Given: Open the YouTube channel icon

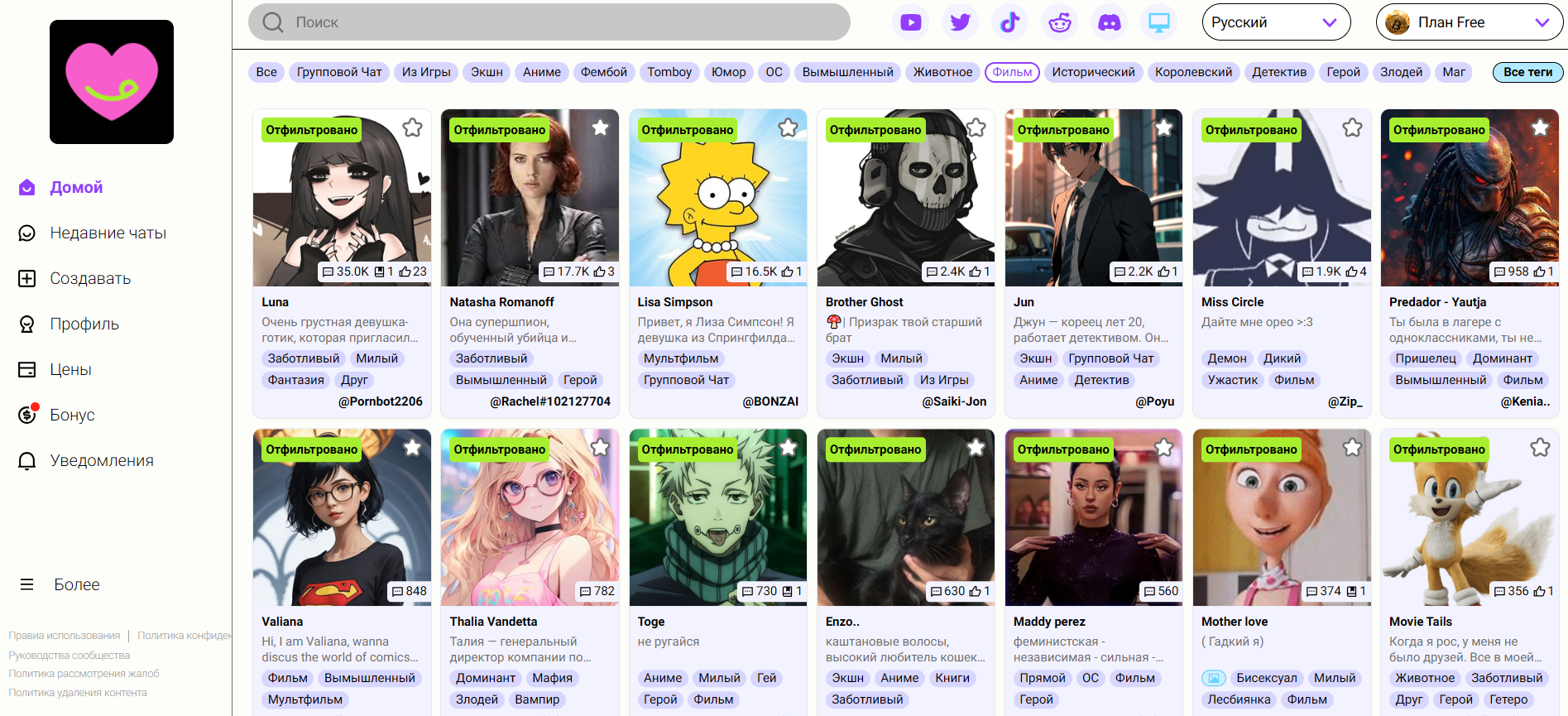Looking at the screenshot, I should click(911, 22).
